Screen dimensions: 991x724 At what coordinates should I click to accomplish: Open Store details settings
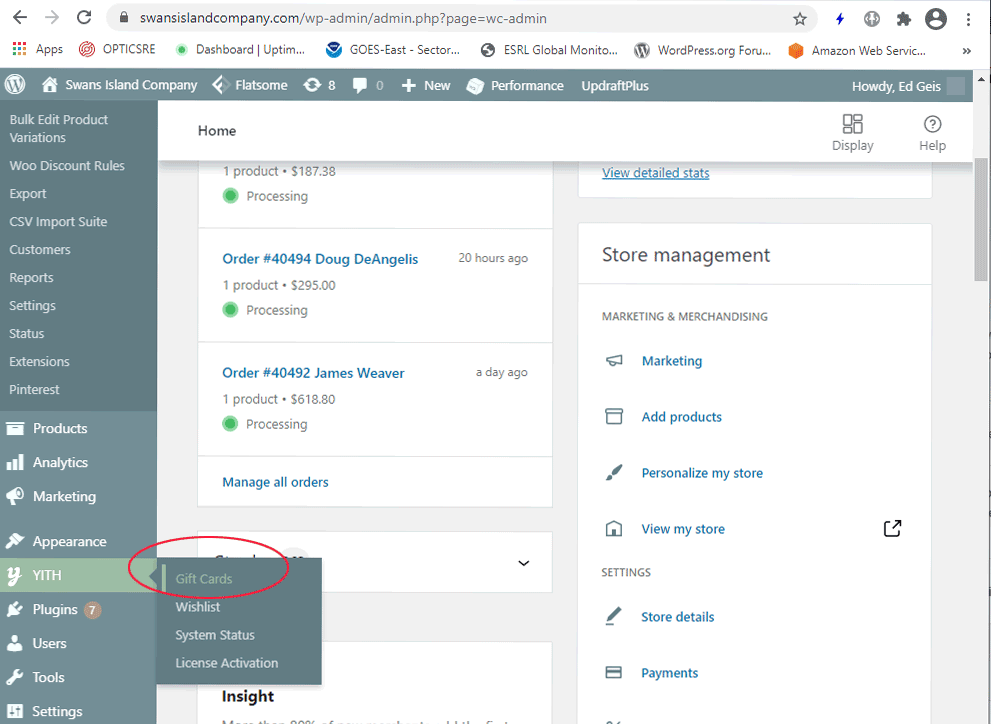[678, 617]
